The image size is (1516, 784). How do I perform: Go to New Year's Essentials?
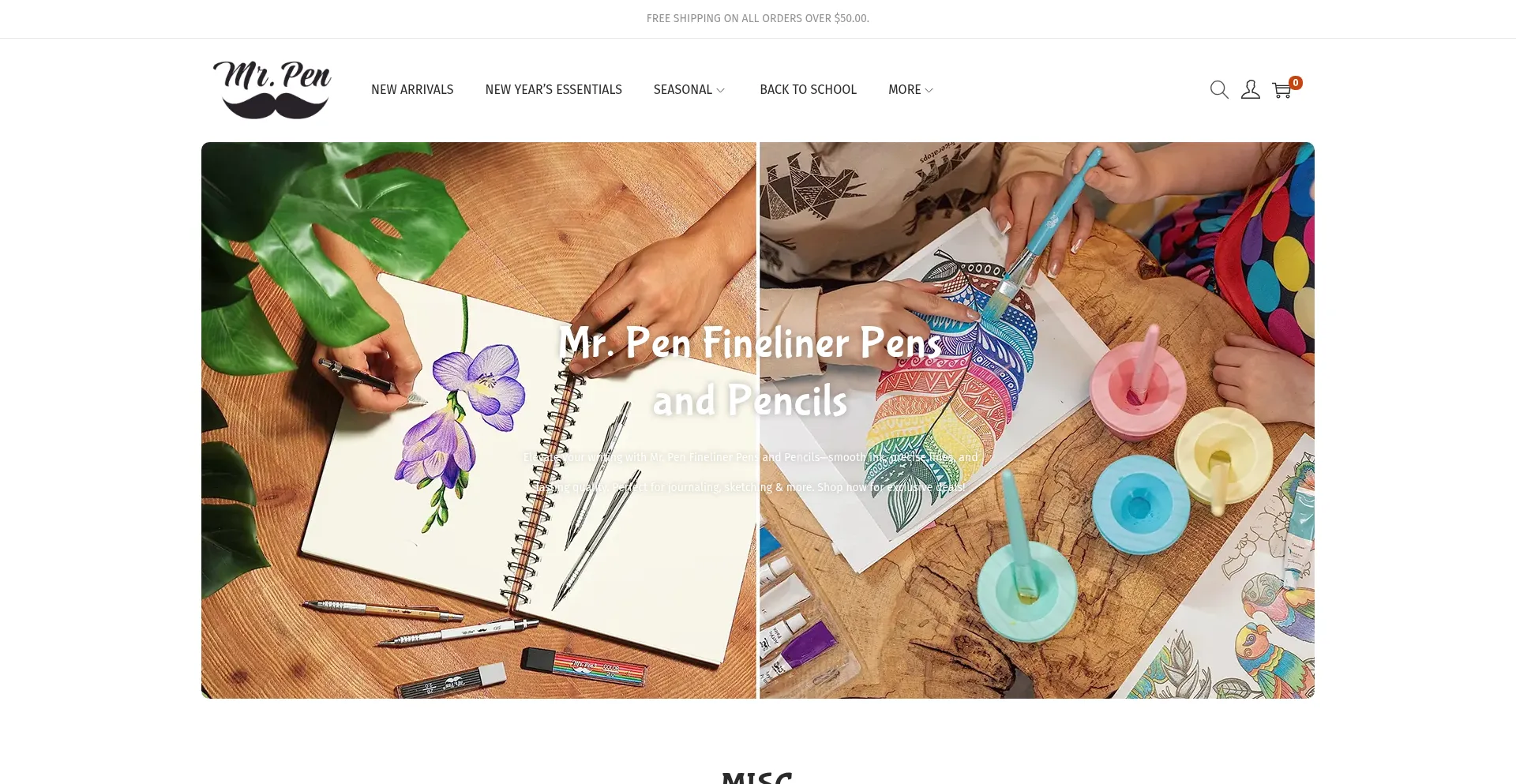553,90
